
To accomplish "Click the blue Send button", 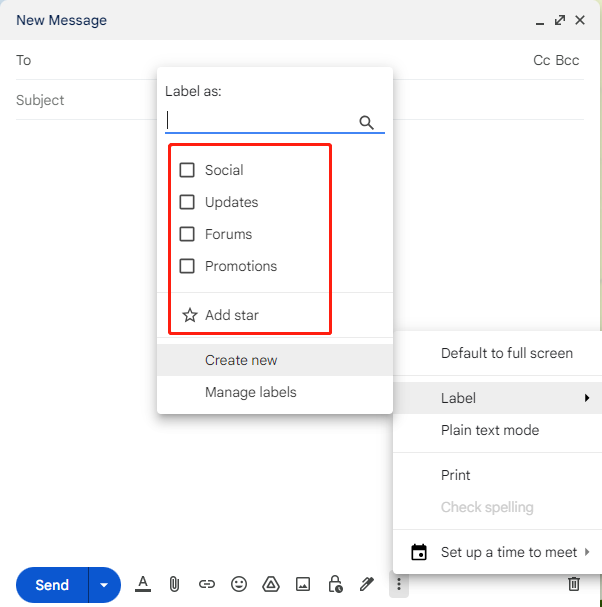I will [52, 585].
